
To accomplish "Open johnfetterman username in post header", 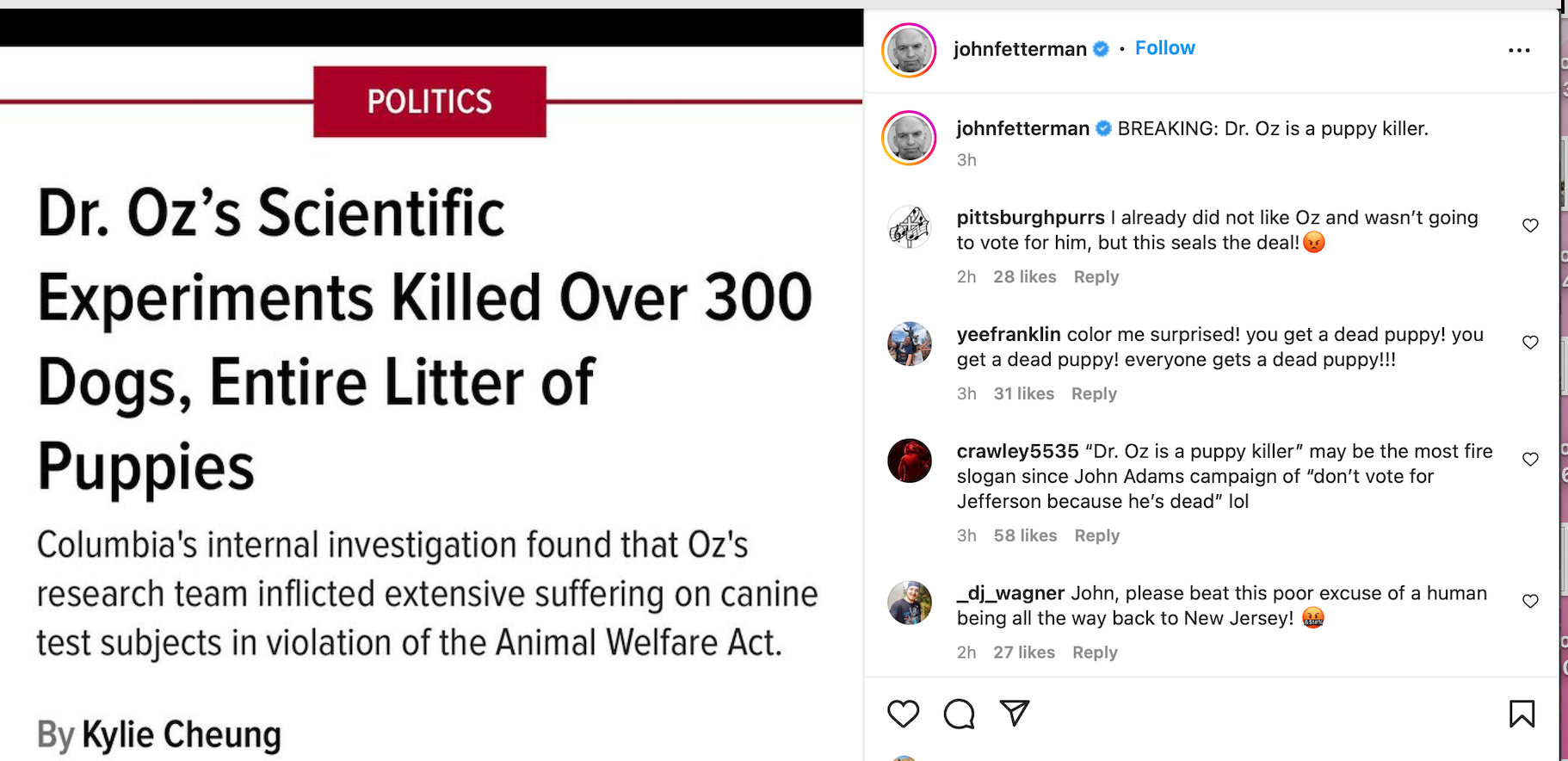I will tap(1020, 49).
